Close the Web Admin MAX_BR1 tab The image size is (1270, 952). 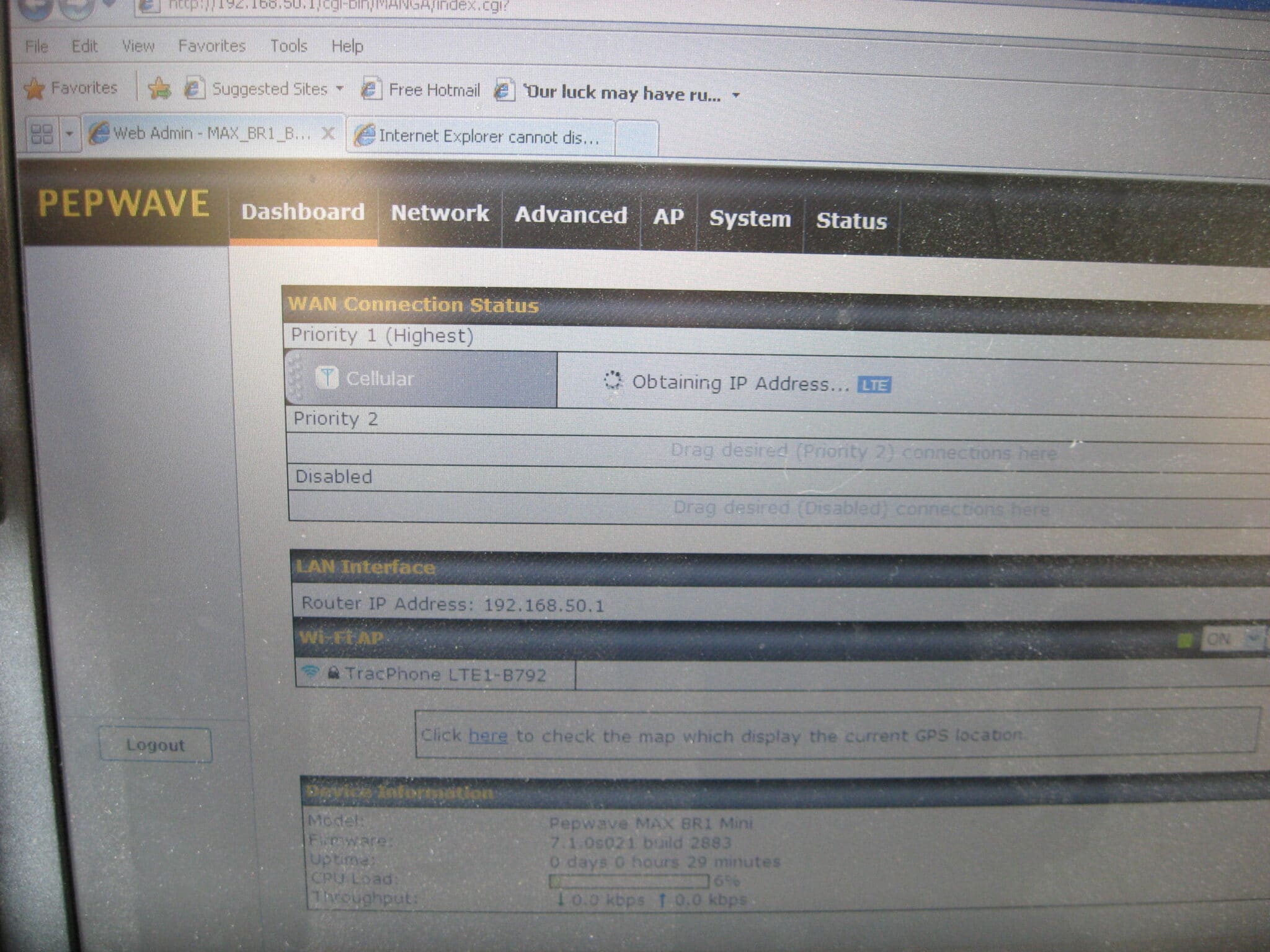(328, 134)
